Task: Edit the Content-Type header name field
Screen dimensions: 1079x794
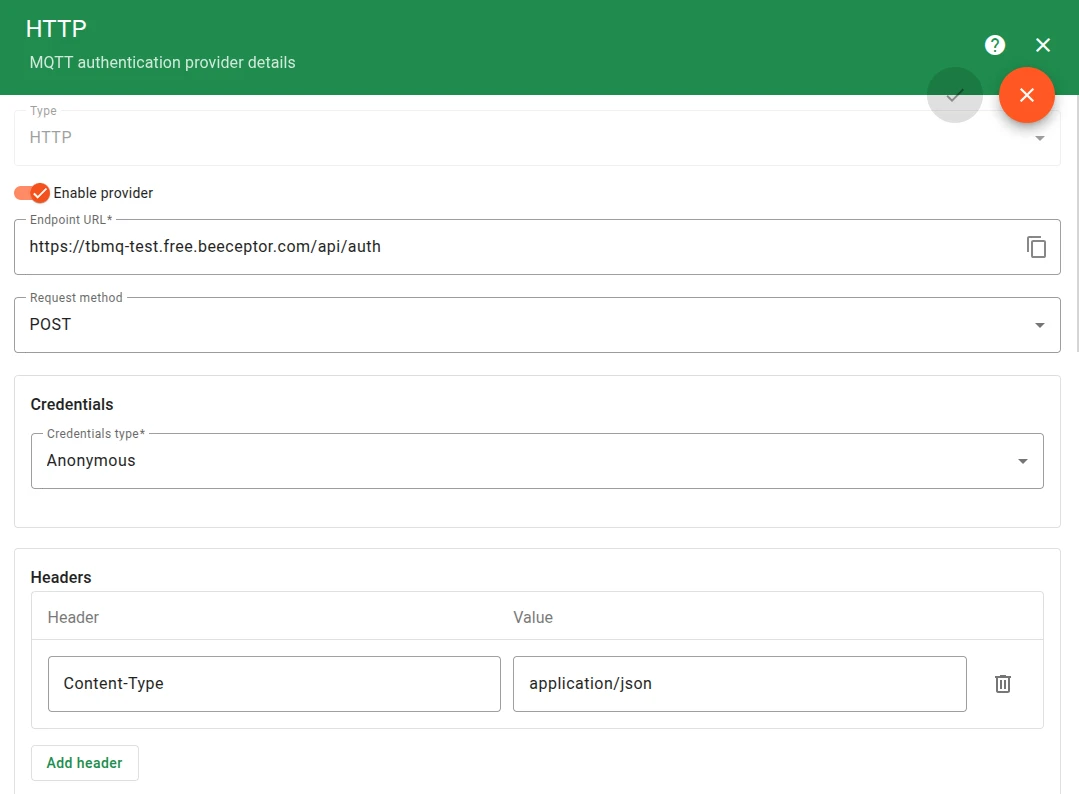Action: coord(274,684)
